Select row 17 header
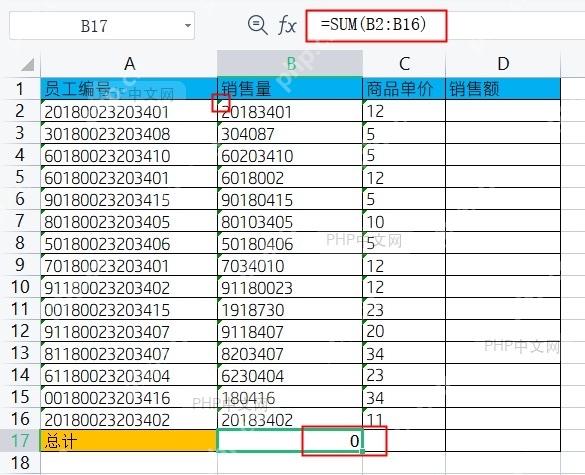Image resolution: width=585 pixels, height=475 pixels. tap(20, 441)
